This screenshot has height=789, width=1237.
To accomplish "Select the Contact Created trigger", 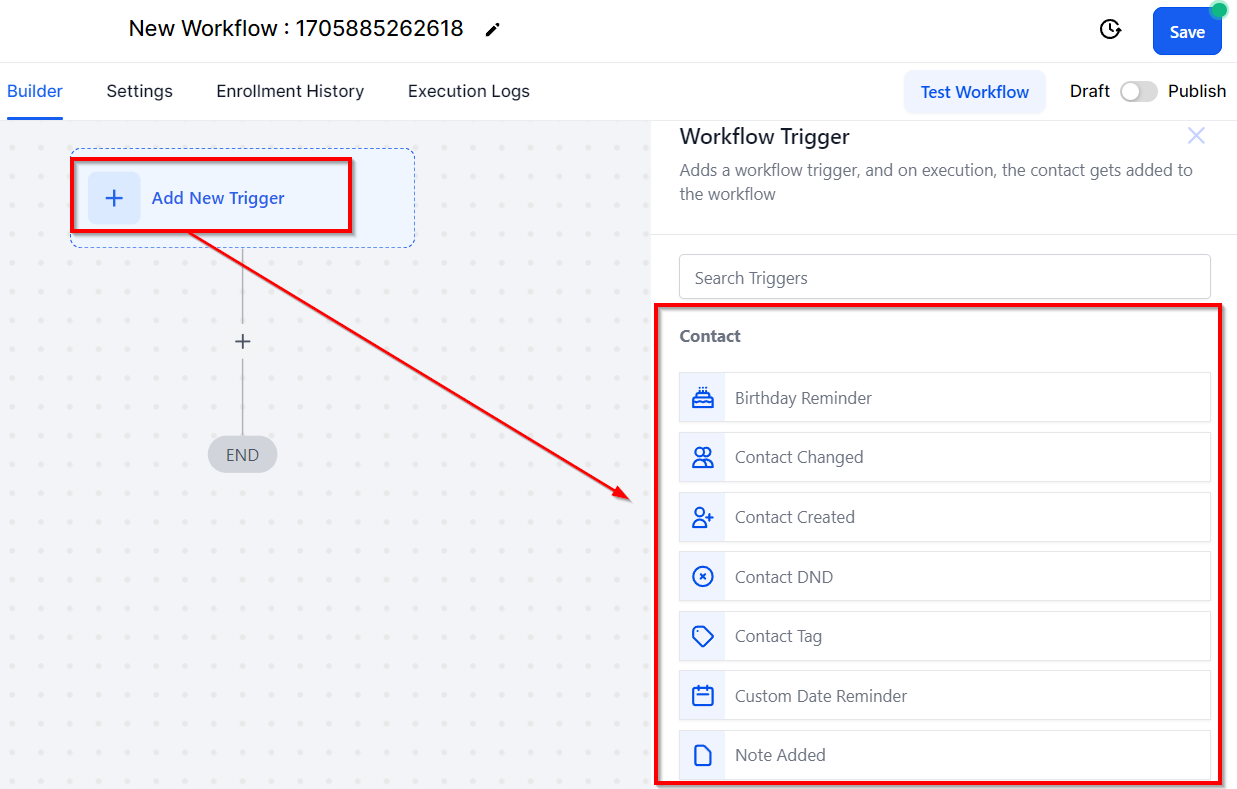I will point(945,517).
